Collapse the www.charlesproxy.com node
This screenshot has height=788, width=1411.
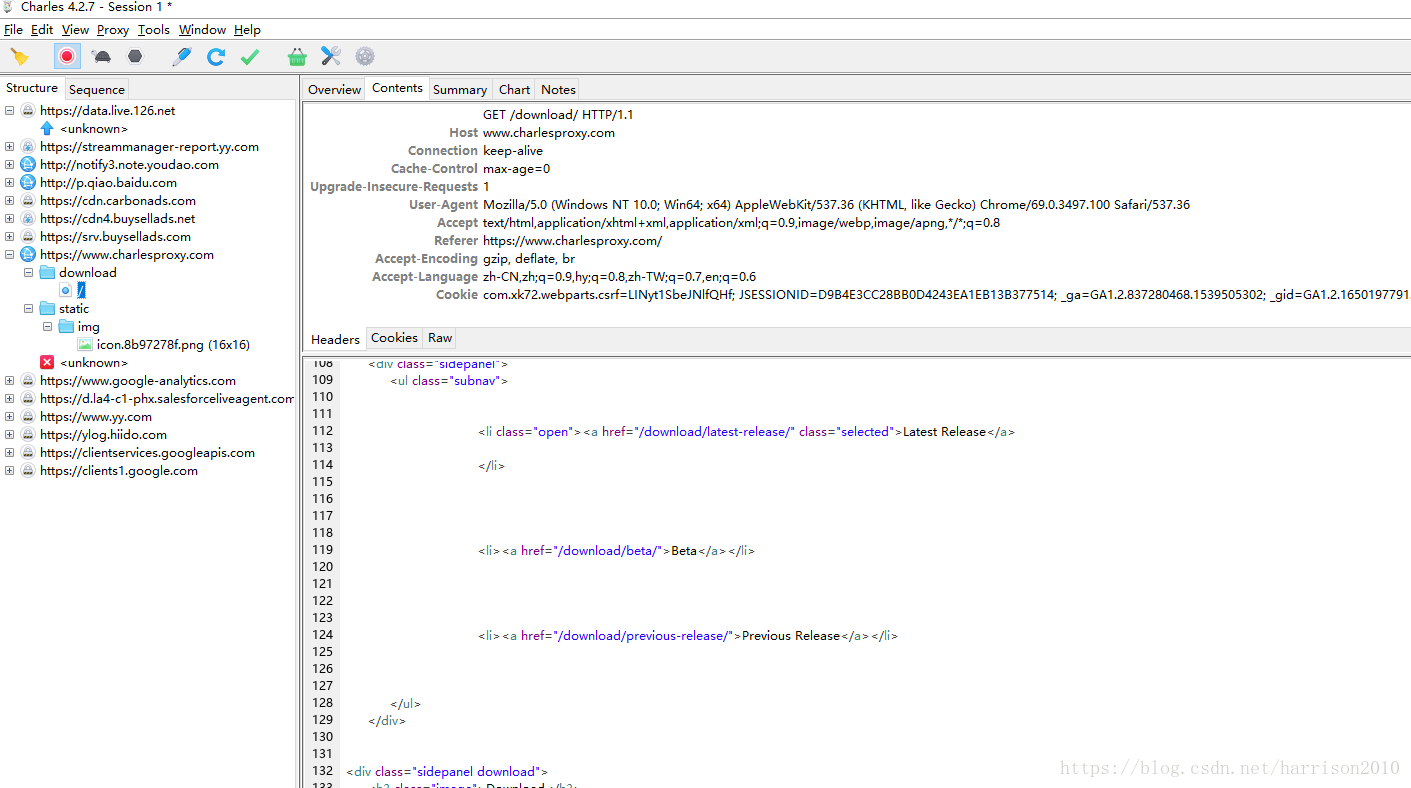9,255
